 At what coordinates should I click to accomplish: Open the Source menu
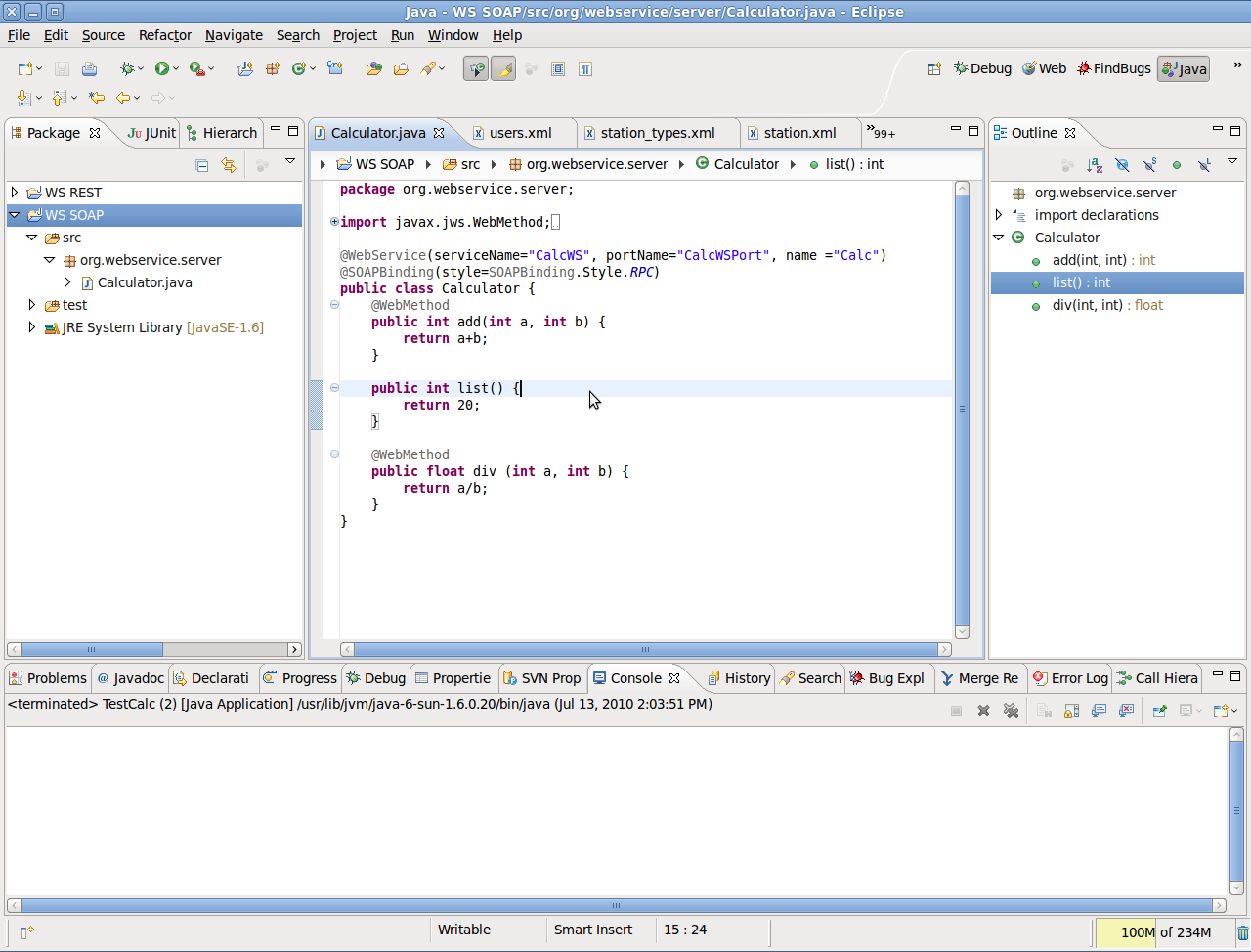pos(104,35)
